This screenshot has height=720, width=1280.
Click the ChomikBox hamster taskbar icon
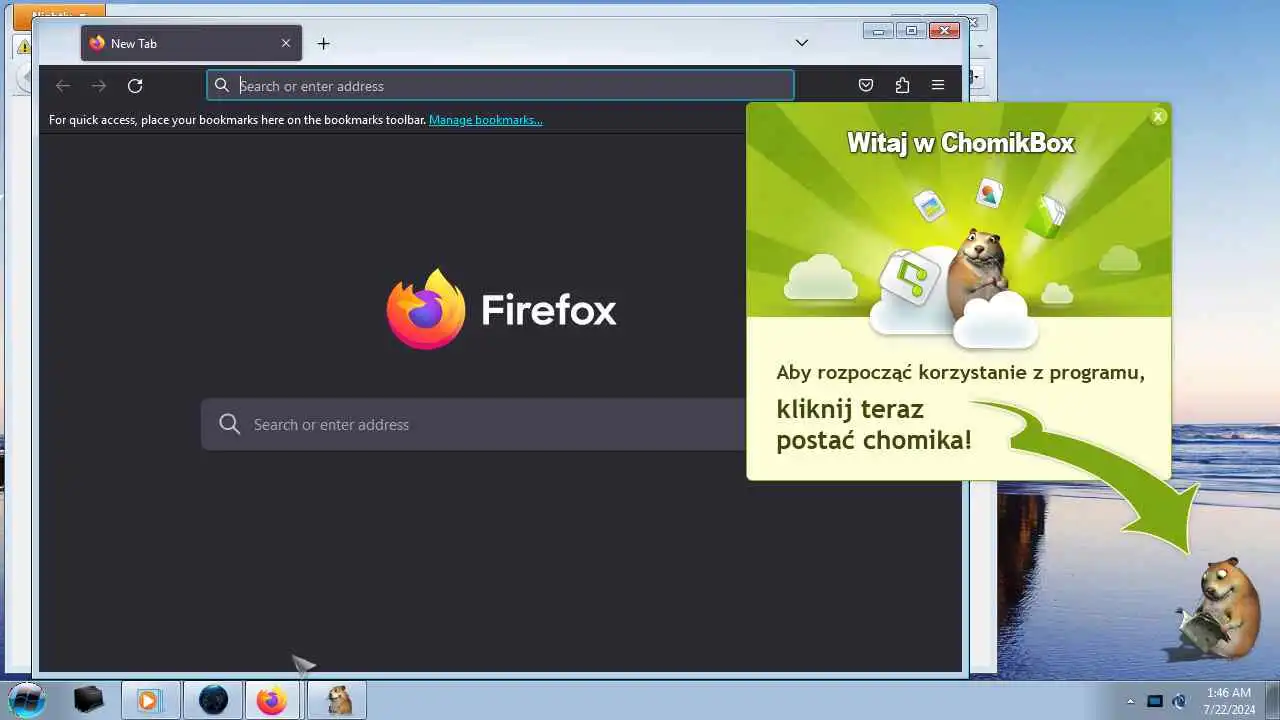point(338,700)
